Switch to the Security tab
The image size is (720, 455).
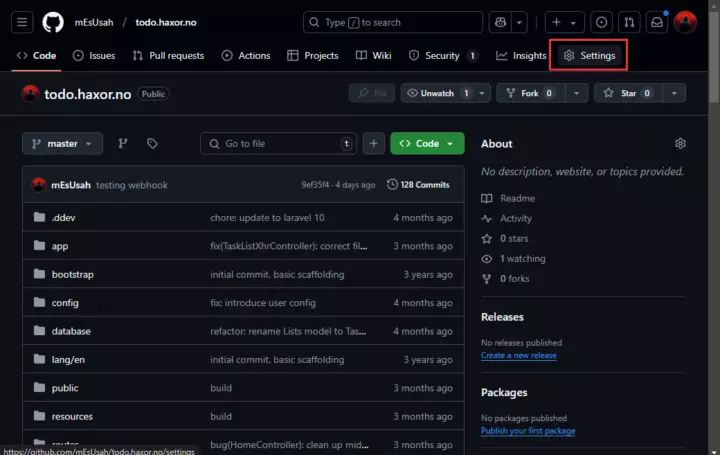tap(443, 56)
